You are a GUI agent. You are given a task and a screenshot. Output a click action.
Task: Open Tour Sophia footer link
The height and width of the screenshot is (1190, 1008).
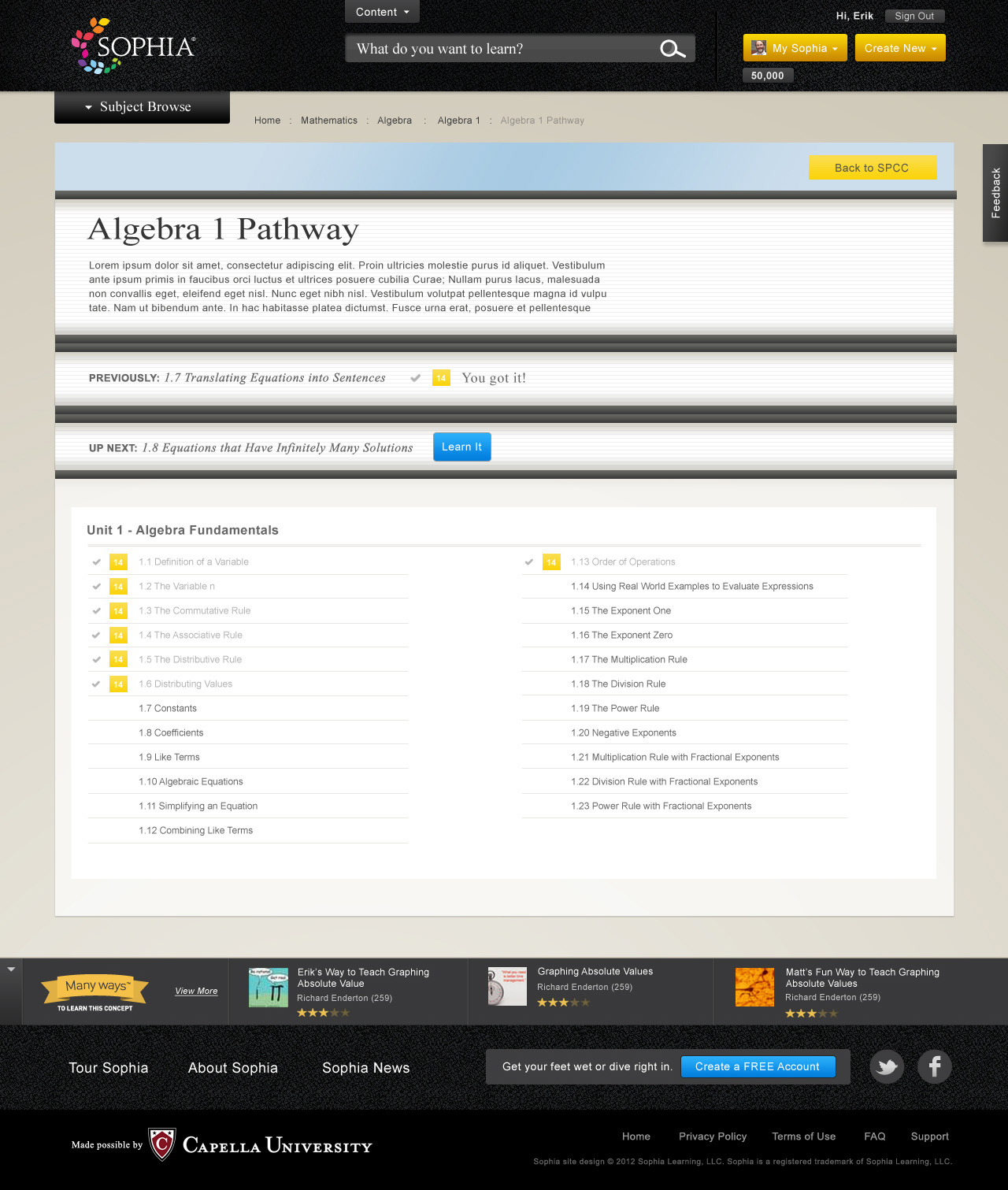tap(109, 1068)
